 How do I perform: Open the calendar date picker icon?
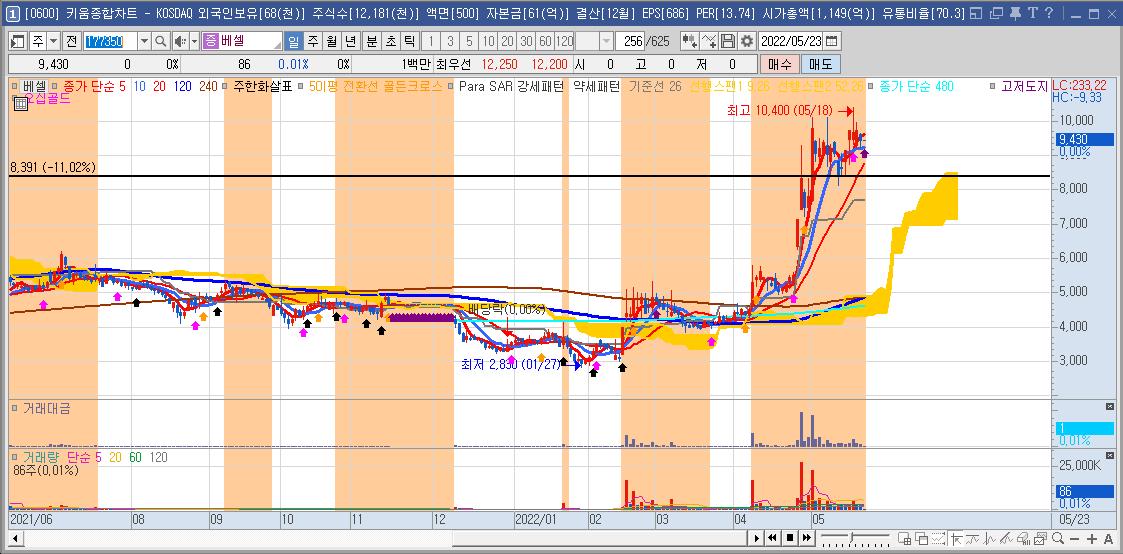click(832, 42)
